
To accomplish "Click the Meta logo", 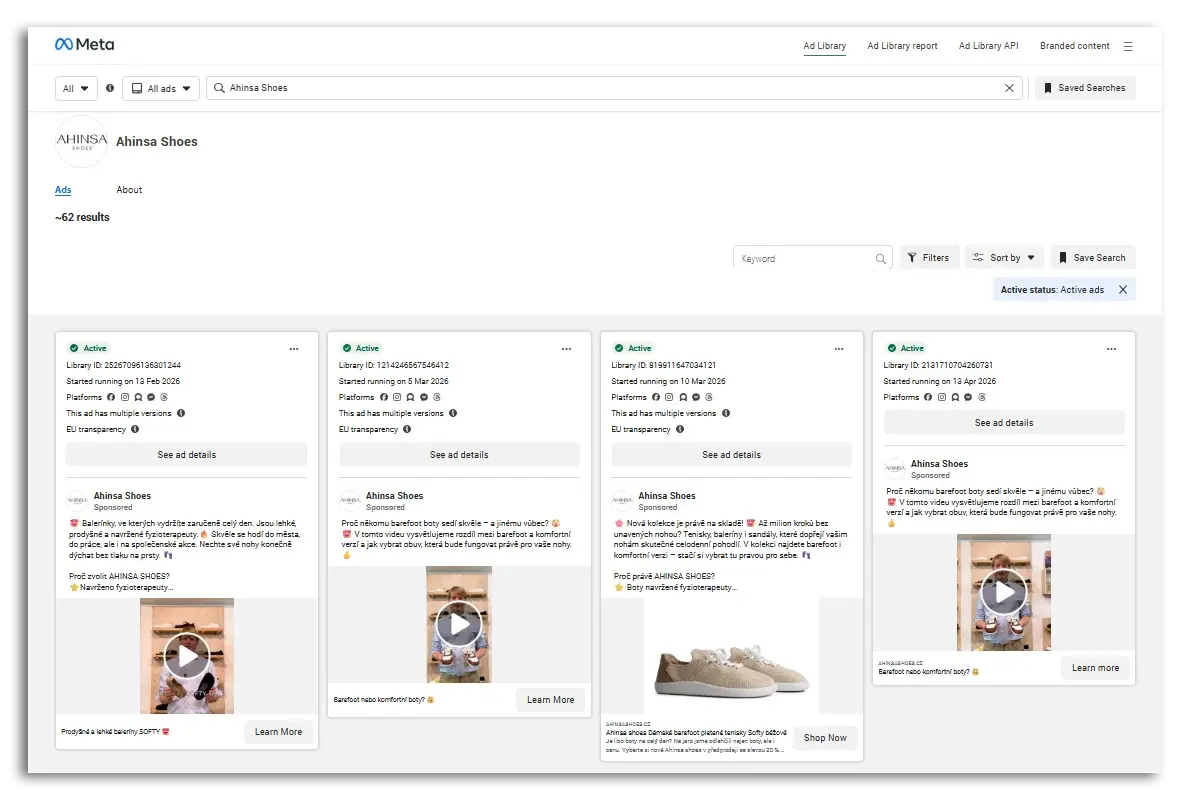I will (85, 45).
